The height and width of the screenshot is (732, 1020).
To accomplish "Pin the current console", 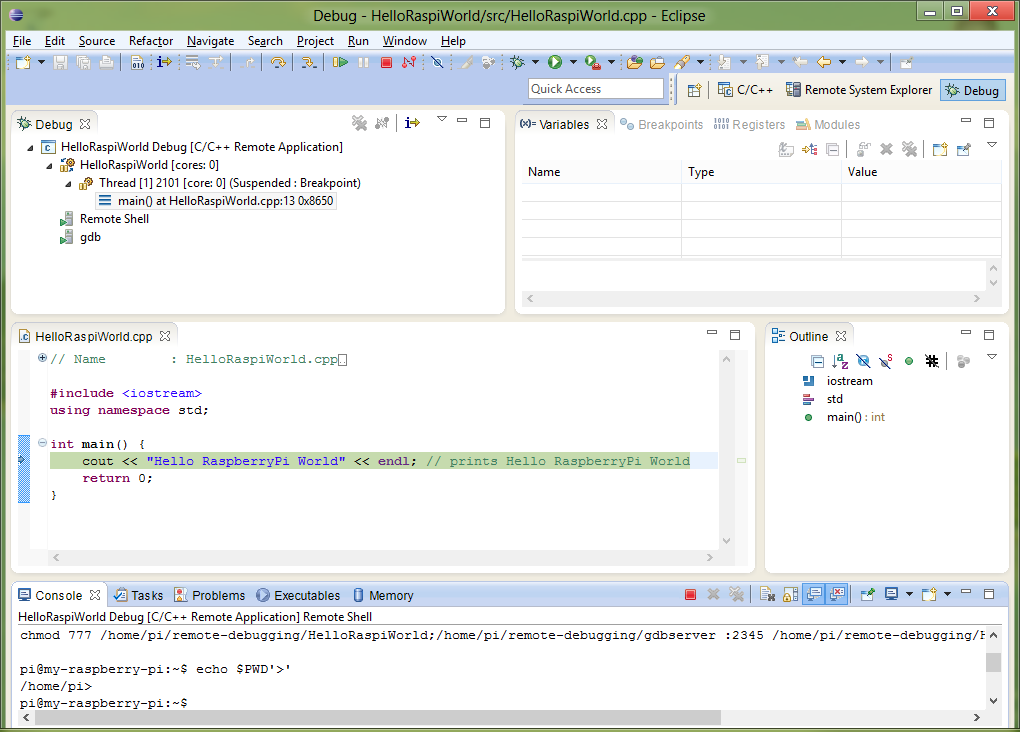I will [867, 594].
